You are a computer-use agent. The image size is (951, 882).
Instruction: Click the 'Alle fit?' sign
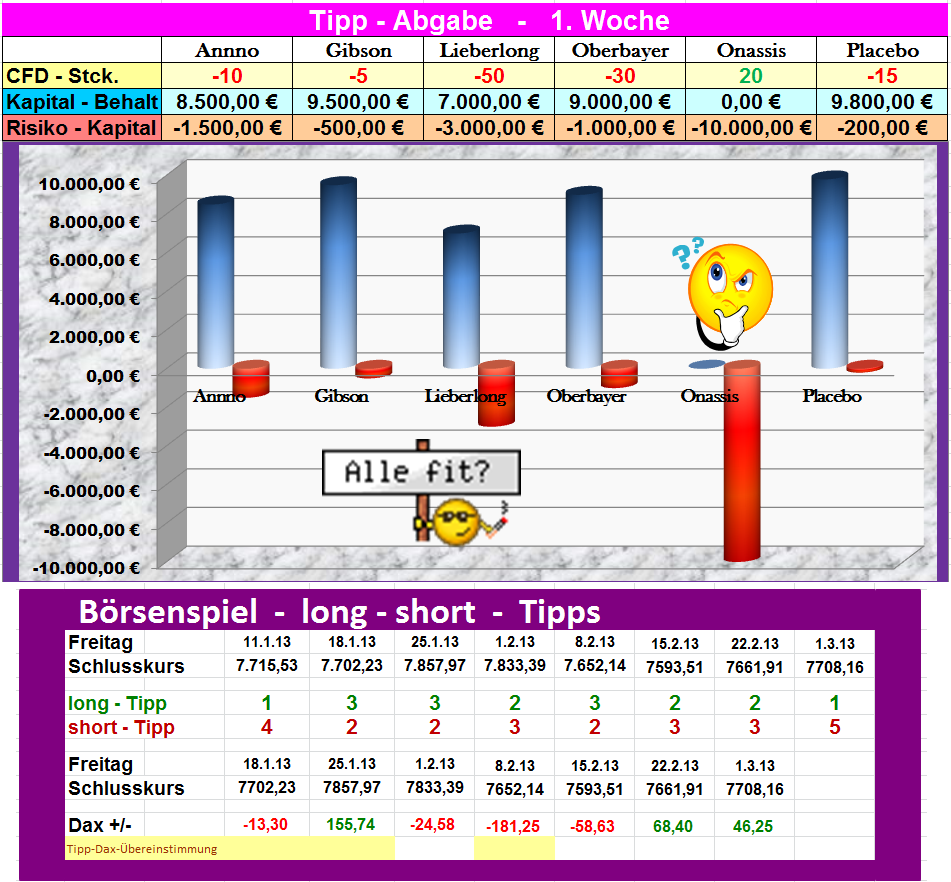(421, 473)
